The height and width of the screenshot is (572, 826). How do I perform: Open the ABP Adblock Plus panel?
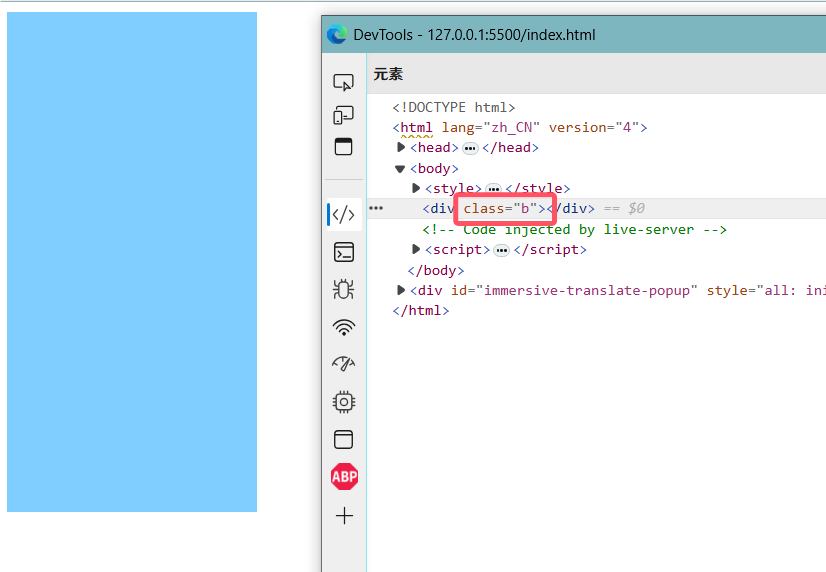point(344,477)
